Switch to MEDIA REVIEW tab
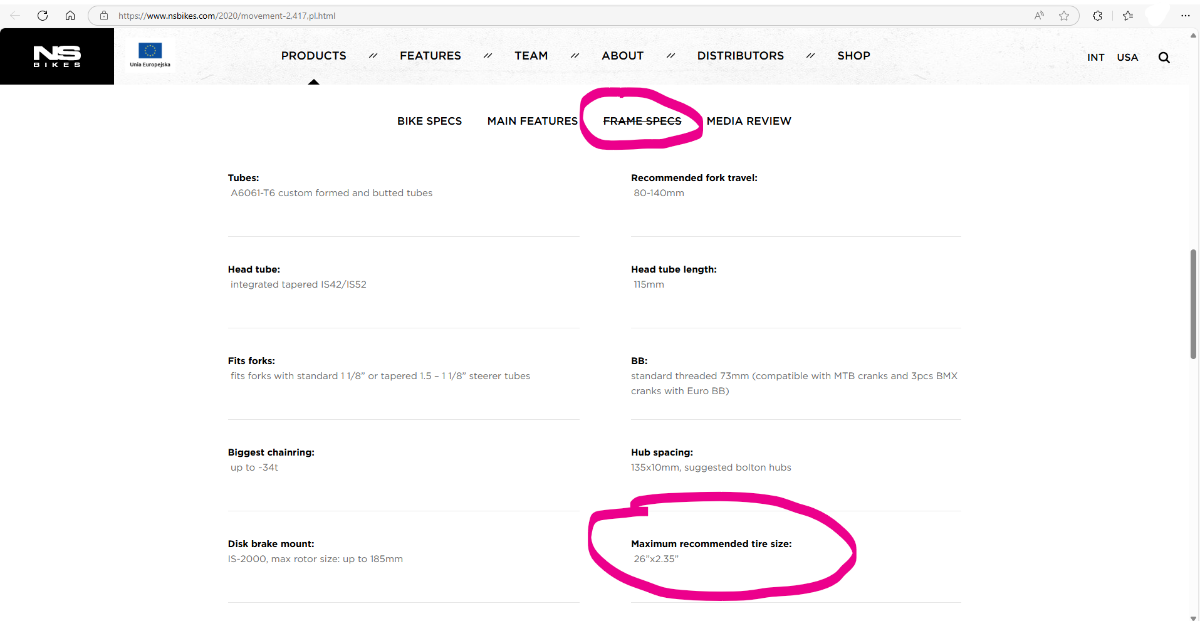 [749, 121]
